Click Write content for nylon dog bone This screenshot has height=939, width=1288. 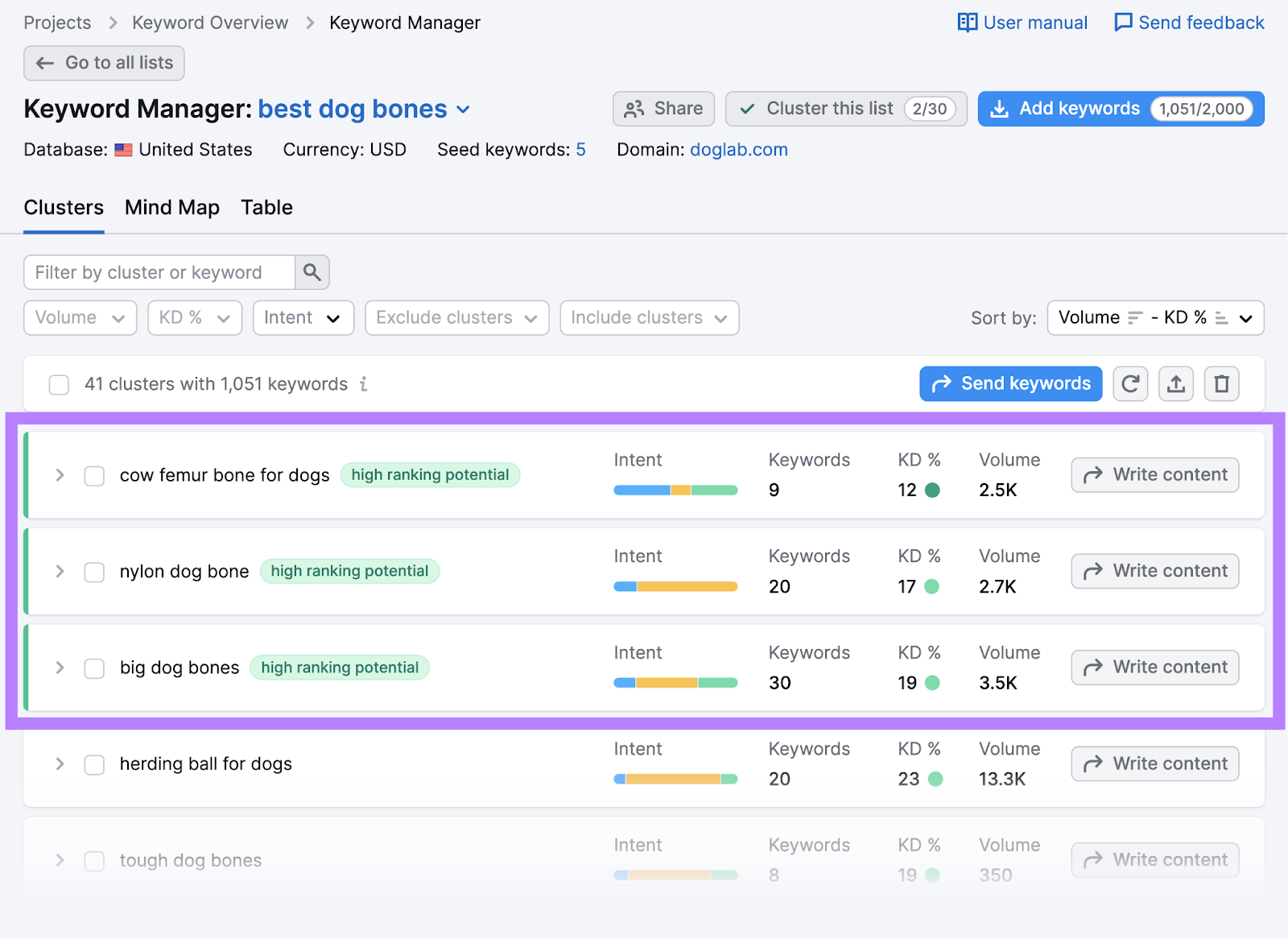[x=1155, y=571]
